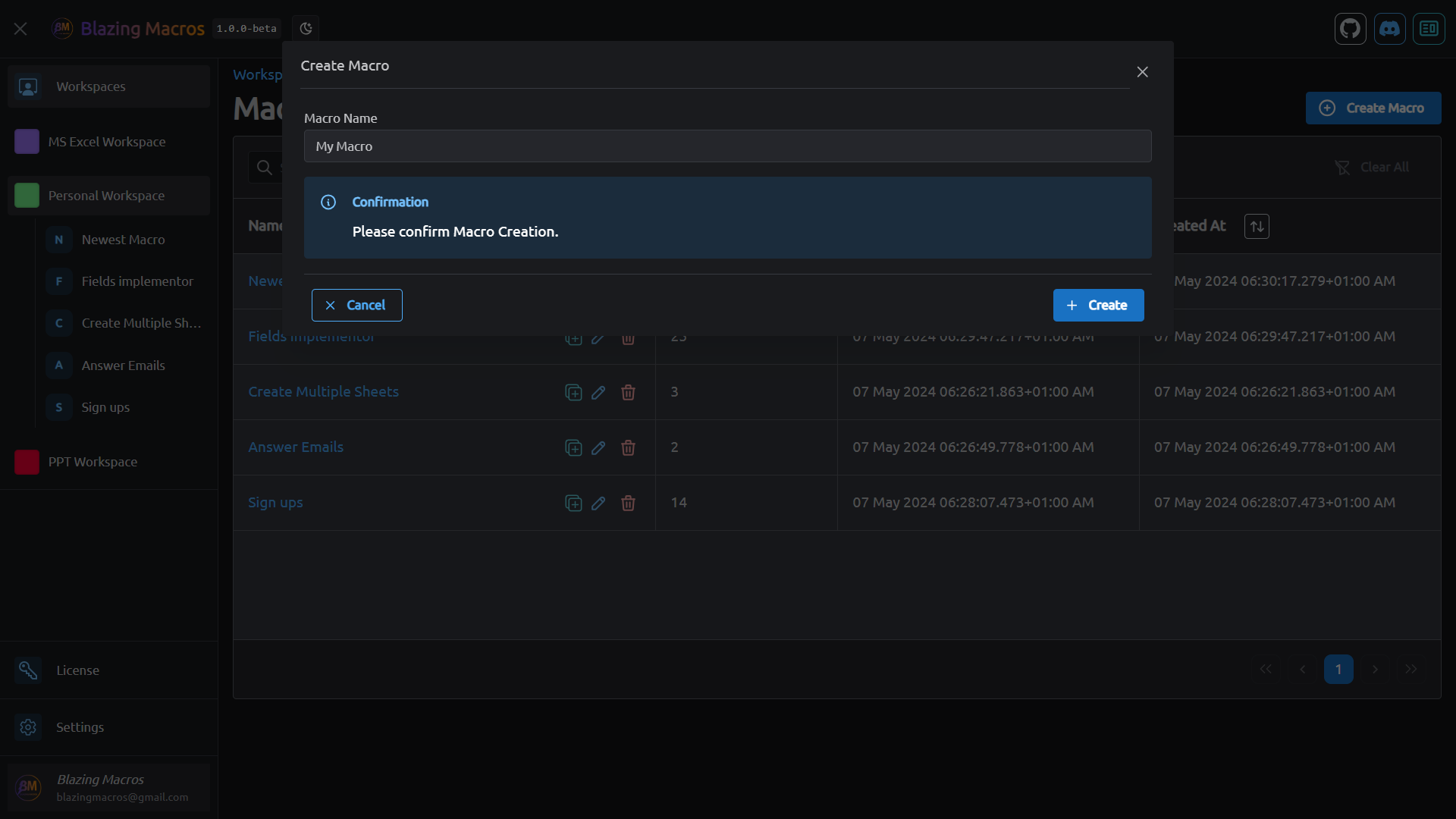Screen dimensions: 1456x819
Task: Open Answer Emails macro link in table
Action: (296, 447)
